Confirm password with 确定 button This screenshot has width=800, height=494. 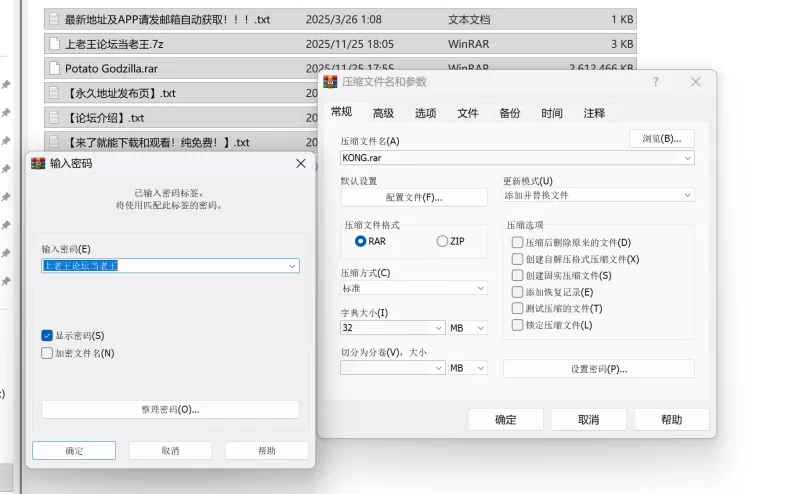[x=74, y=451]
